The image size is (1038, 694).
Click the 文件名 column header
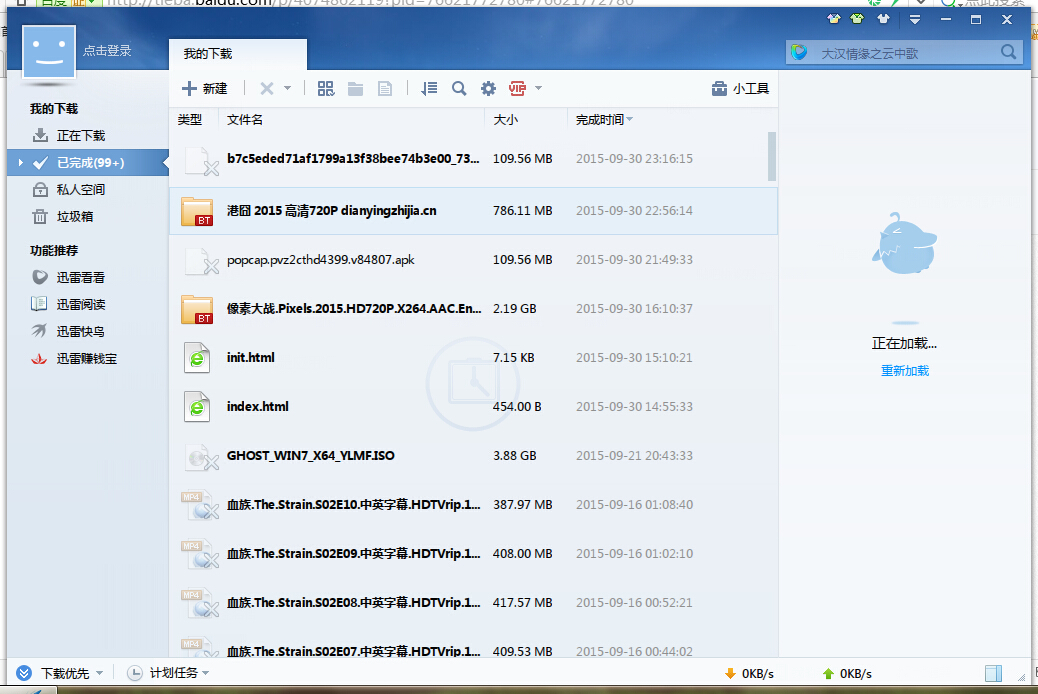click(244, 120)
